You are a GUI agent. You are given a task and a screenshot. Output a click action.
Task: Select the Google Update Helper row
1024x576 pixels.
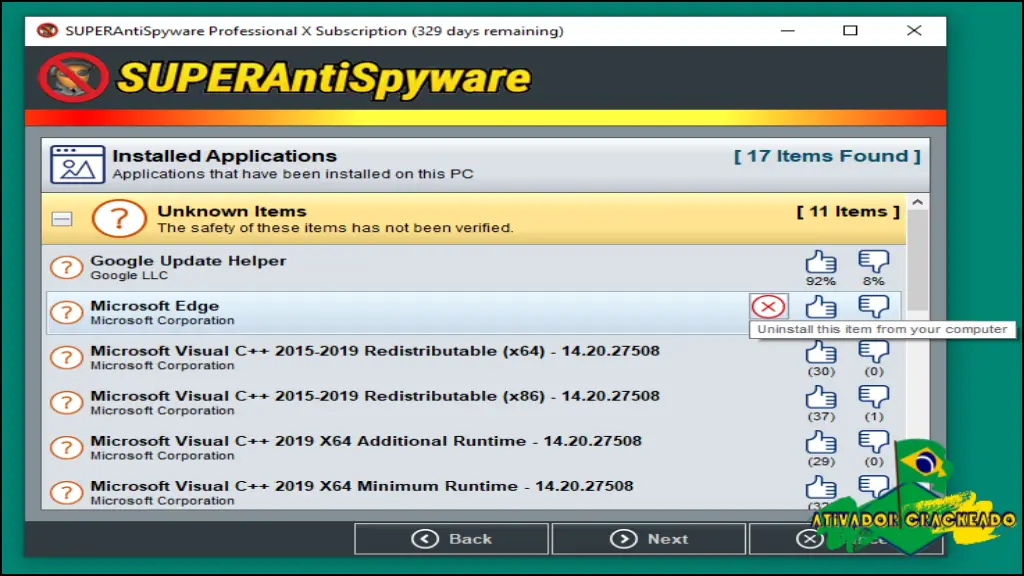point(473,268)
